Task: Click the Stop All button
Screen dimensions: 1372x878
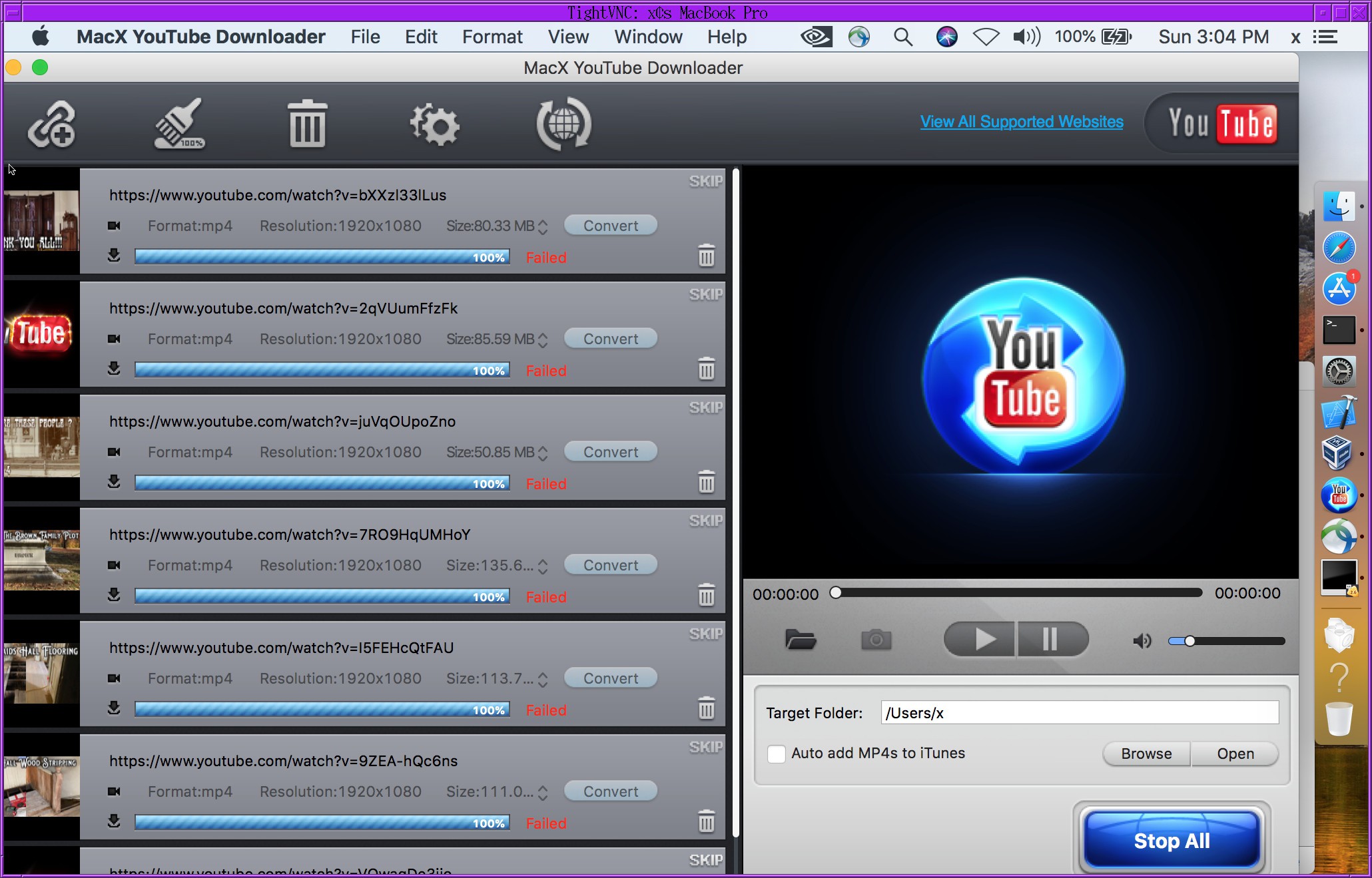Action: (x=1172, y=840)
